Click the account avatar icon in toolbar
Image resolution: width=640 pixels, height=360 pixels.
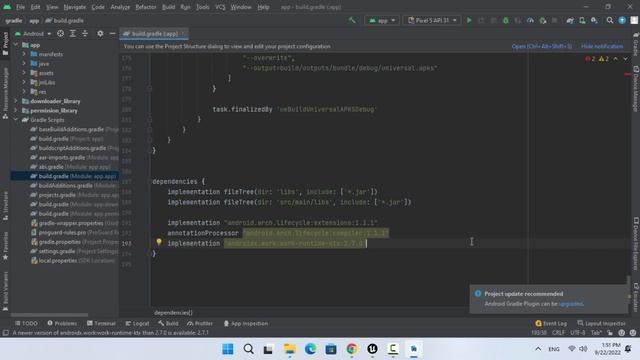pos(634,20)
